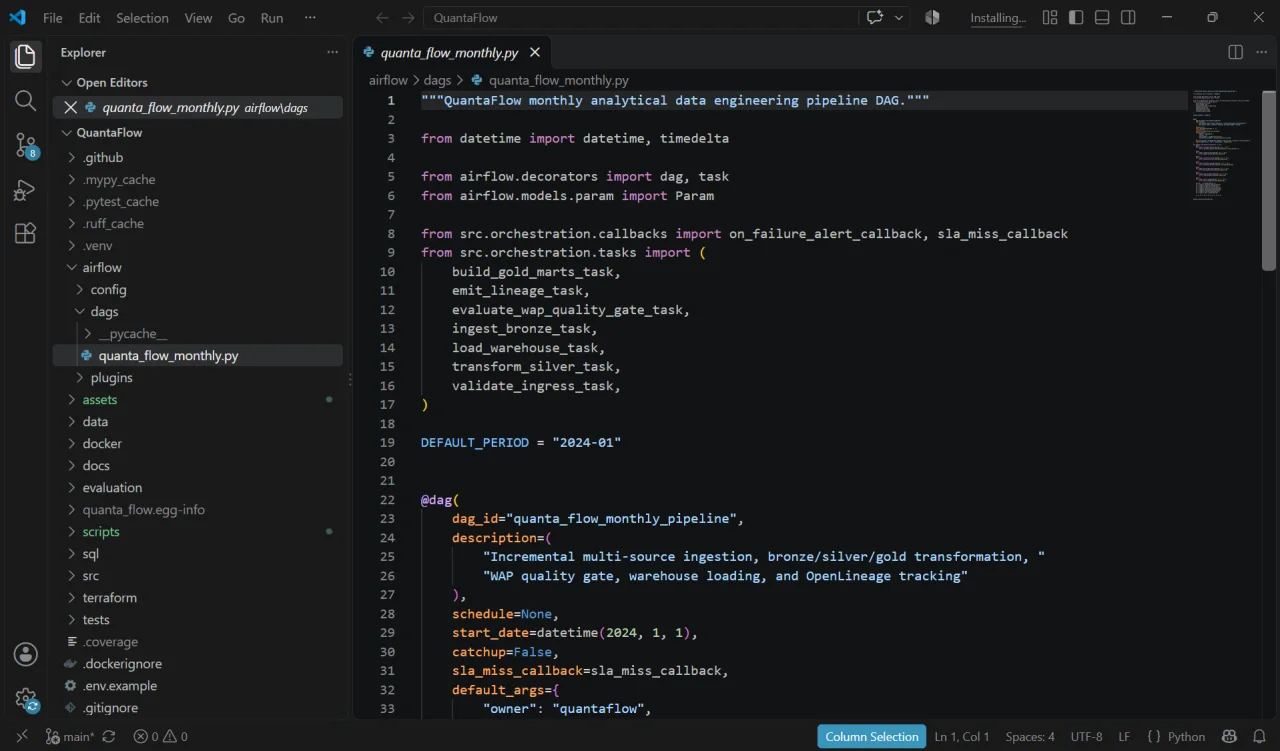Open the Copilot status icon in status bar
Screen dimensions: 1280x751
click(1228, 737)
